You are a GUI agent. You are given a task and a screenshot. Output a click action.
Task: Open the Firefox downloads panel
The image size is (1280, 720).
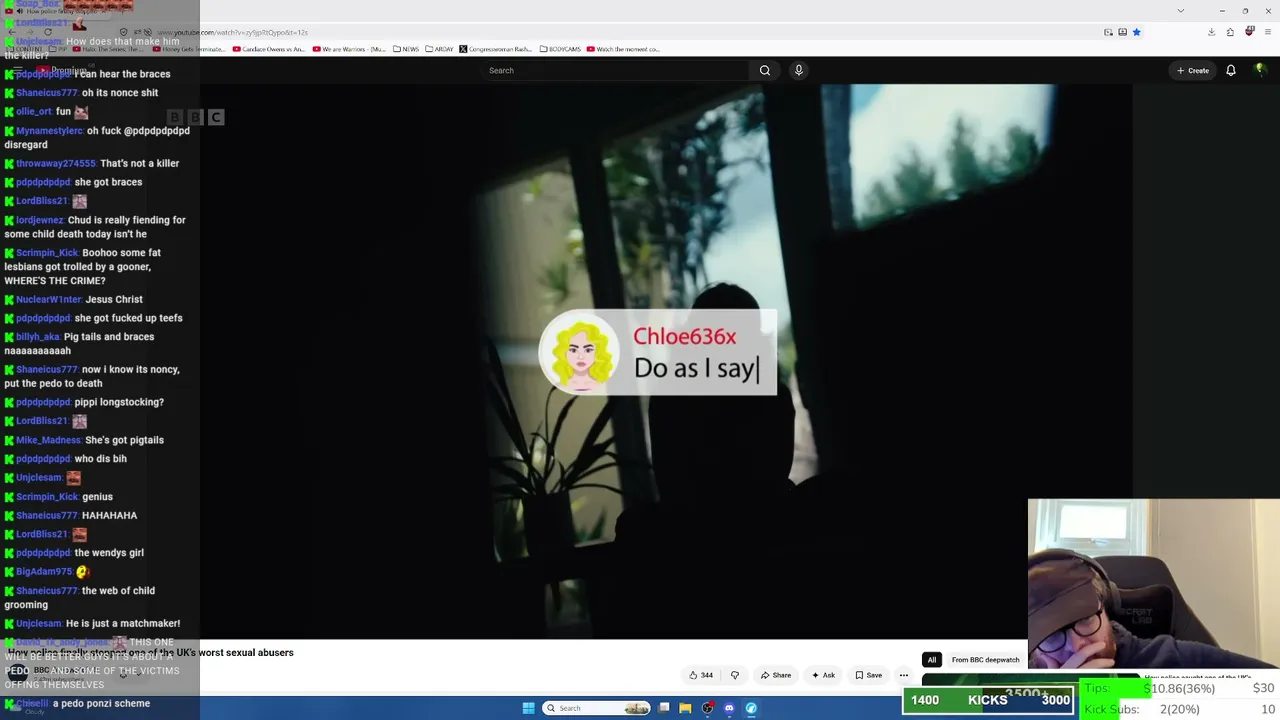pos(1211,32)
